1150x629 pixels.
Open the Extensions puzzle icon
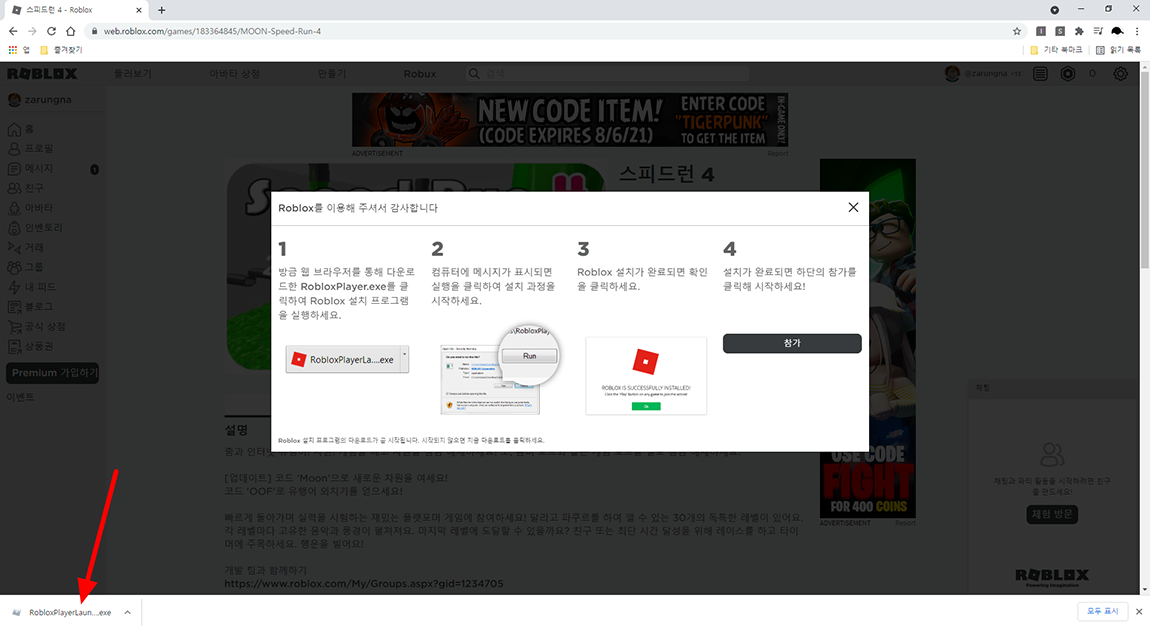(x=1079, y=31)
